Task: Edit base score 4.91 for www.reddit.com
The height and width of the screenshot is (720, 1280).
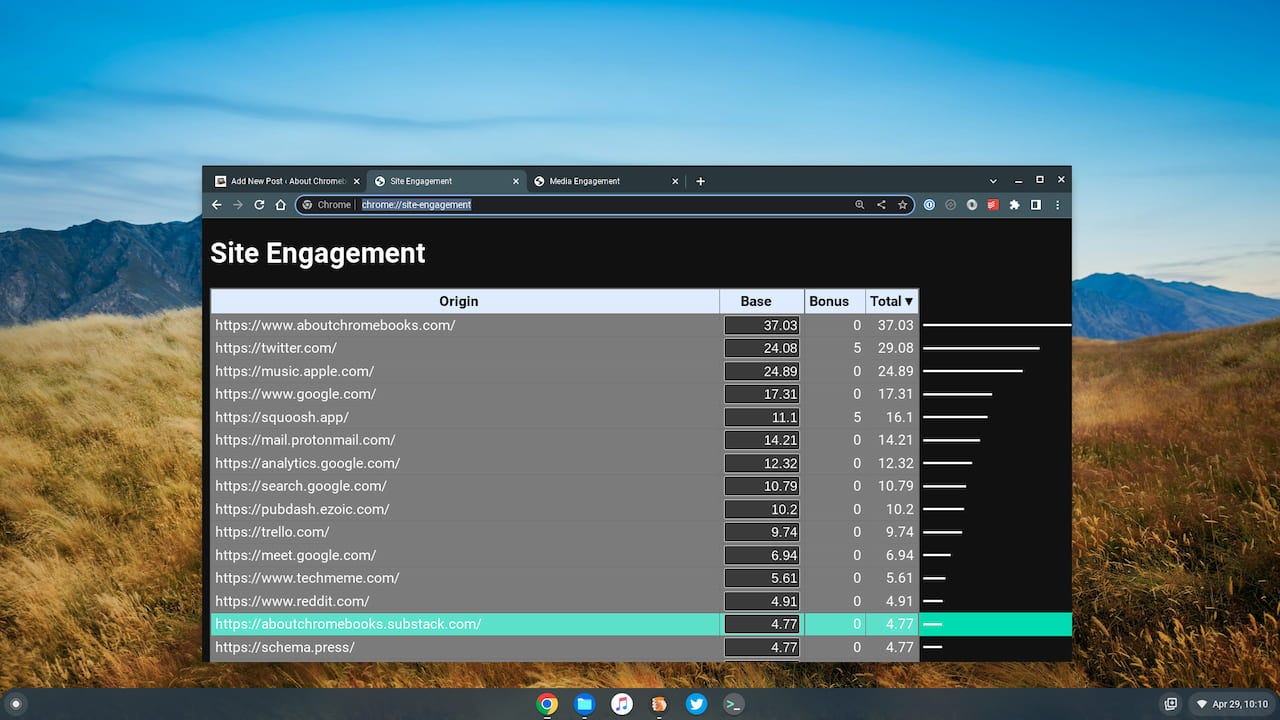Action: point(762,601)
